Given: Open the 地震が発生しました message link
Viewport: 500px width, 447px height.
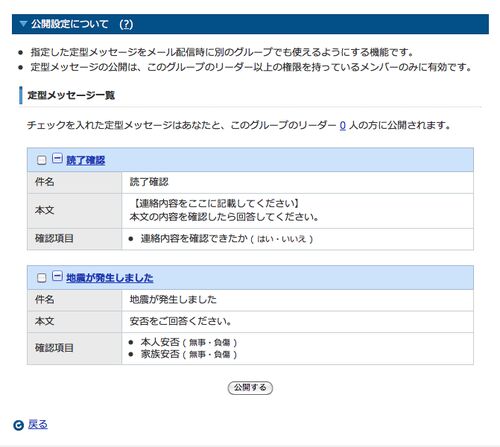Looking at the screenshot, I should coord(110,278).
